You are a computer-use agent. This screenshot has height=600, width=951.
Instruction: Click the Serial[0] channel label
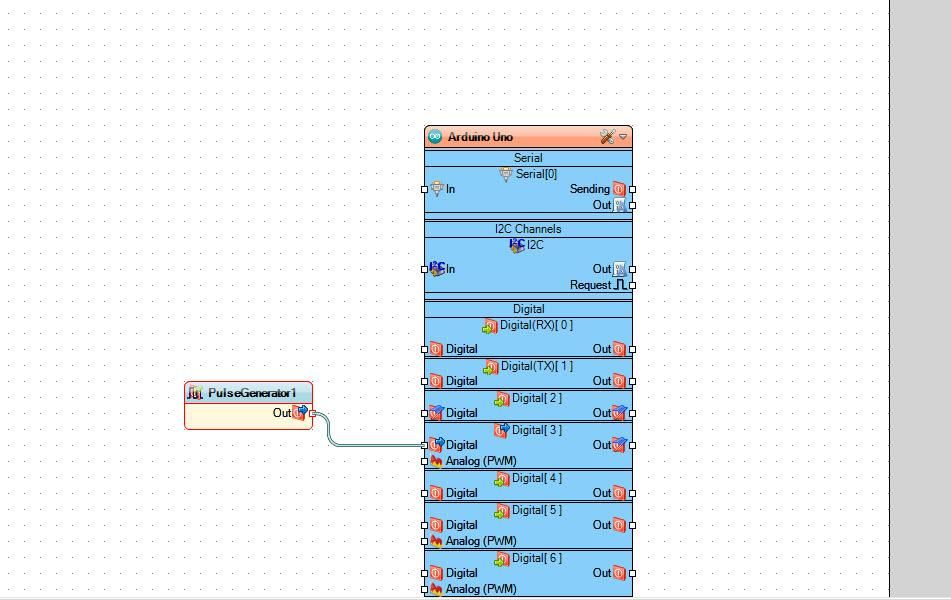[x=536, y=174]
